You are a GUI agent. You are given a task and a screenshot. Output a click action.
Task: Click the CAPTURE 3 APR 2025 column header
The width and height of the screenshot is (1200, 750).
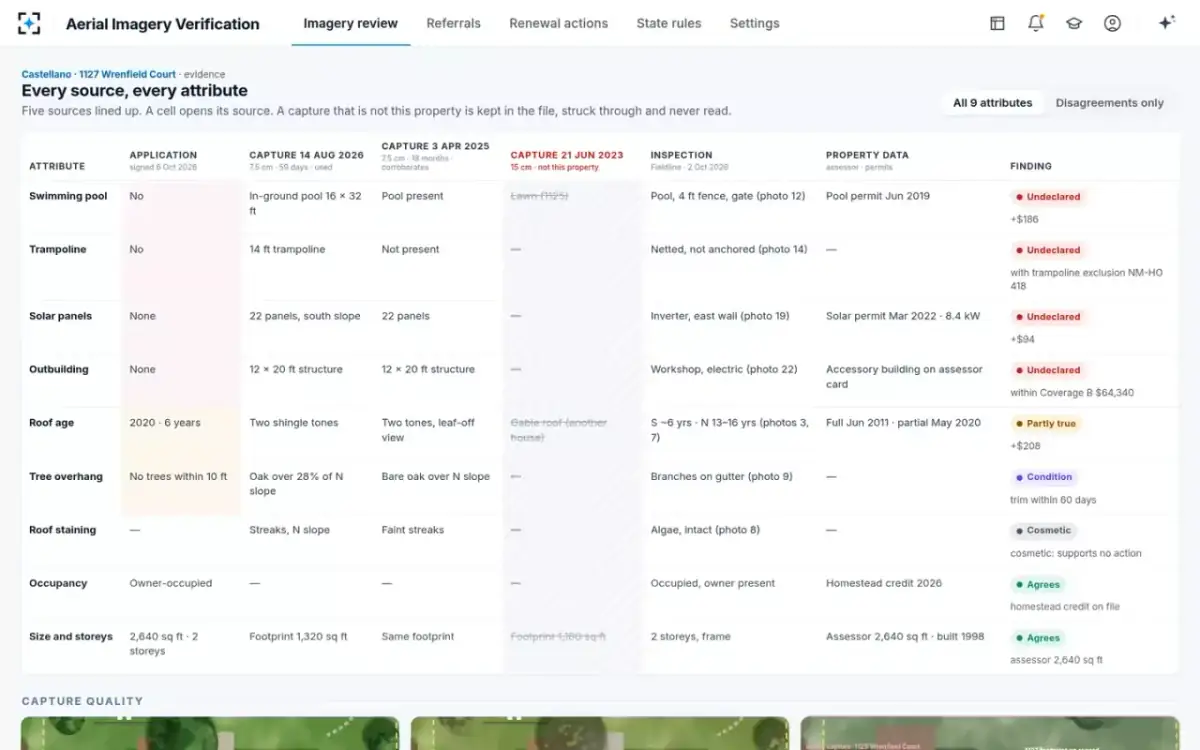(x=435, y=146)
